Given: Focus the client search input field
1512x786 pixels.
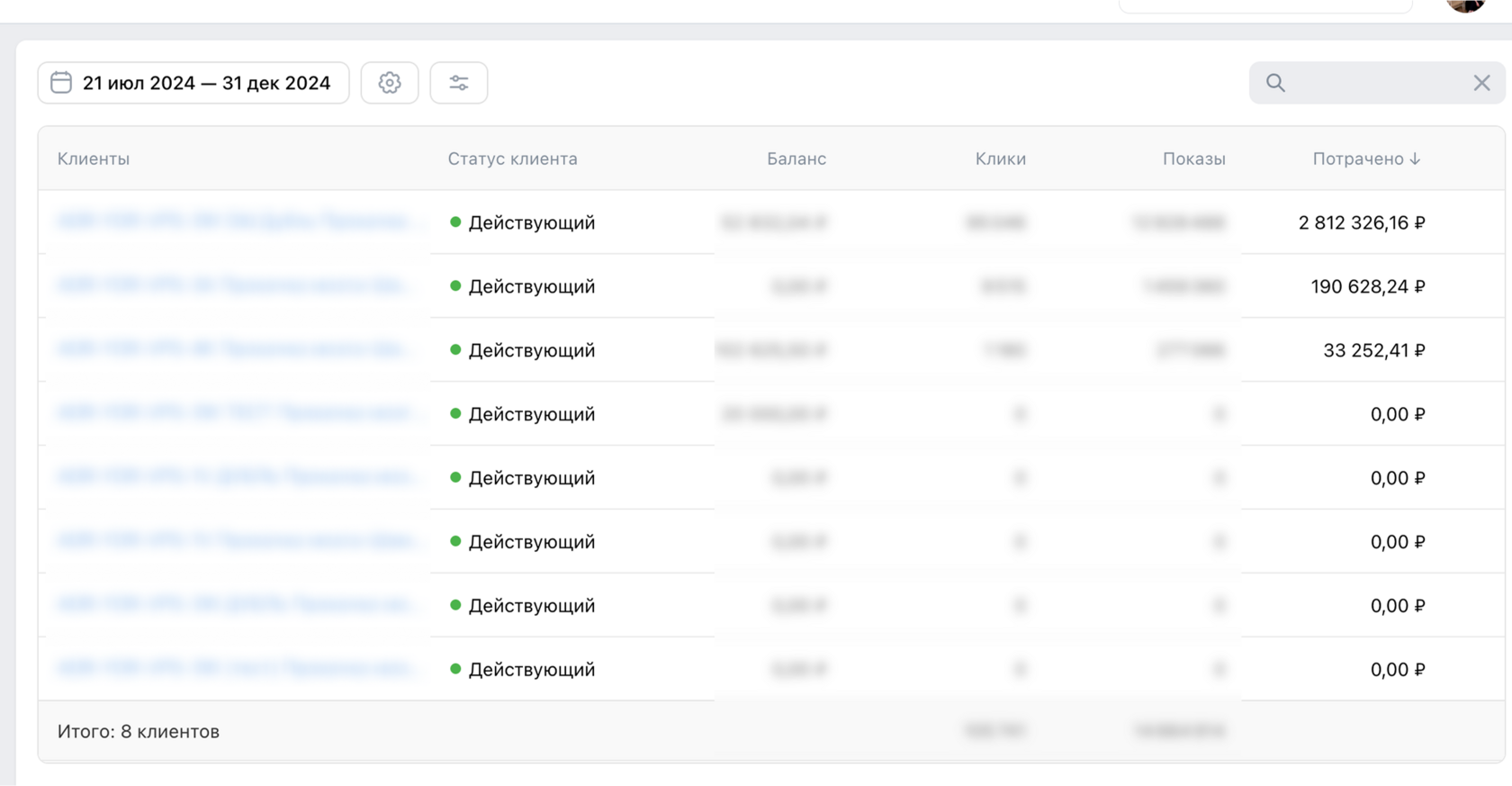Looking at the screenshot, I should click(x=1375, y=83).
